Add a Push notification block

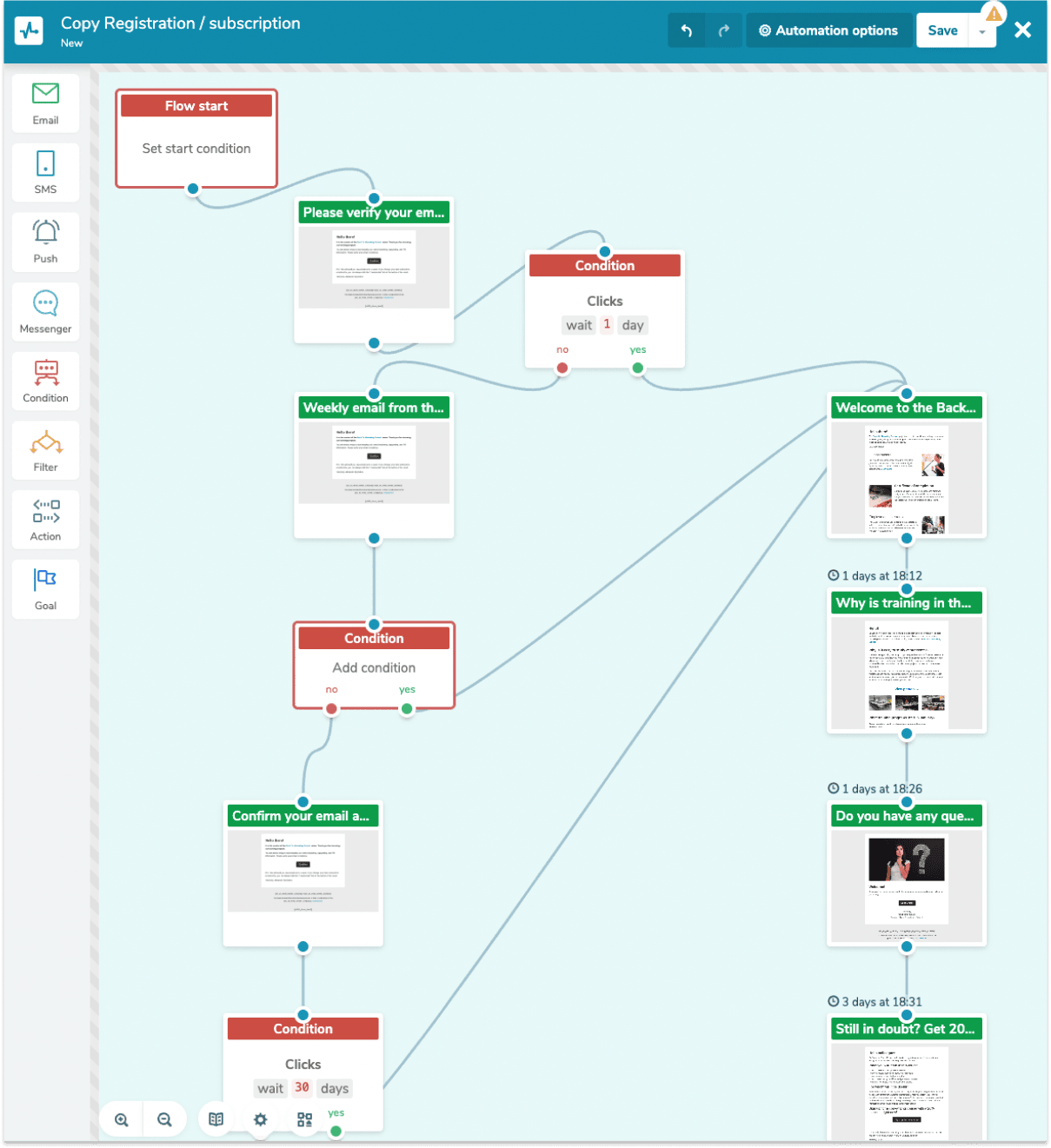point(45,242)
